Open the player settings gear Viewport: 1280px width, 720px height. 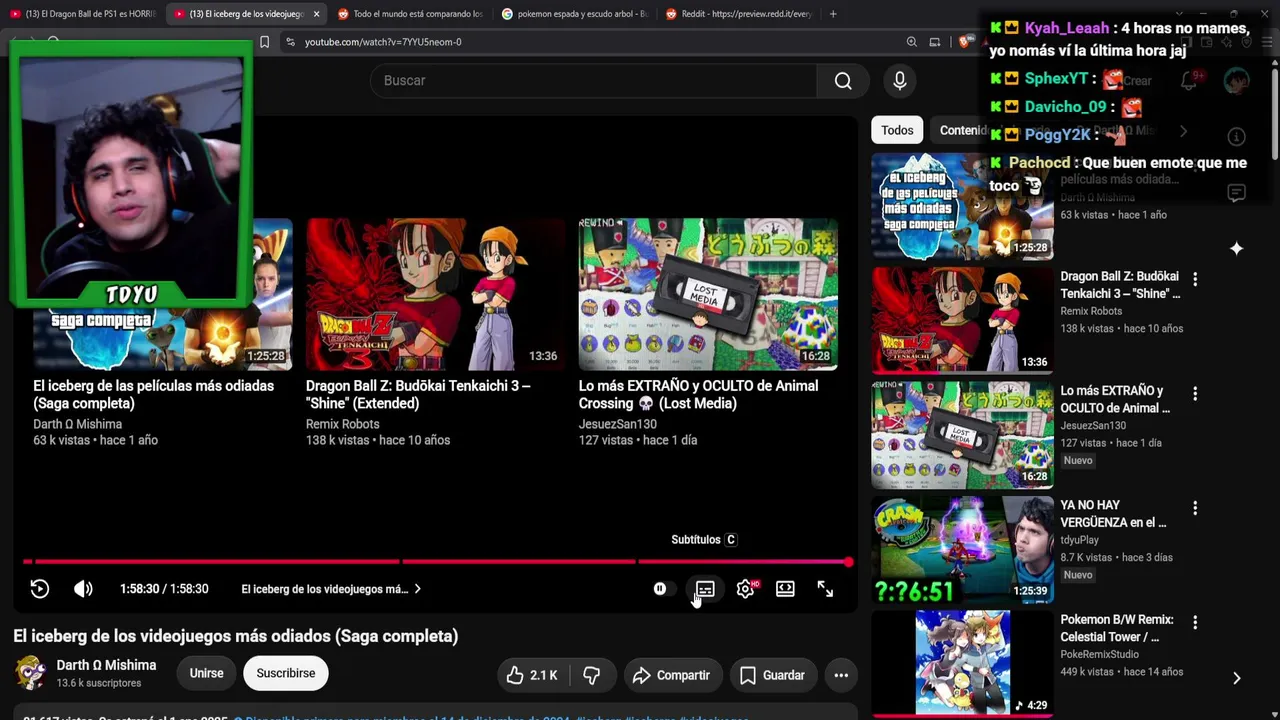click(x=745, y=589)
